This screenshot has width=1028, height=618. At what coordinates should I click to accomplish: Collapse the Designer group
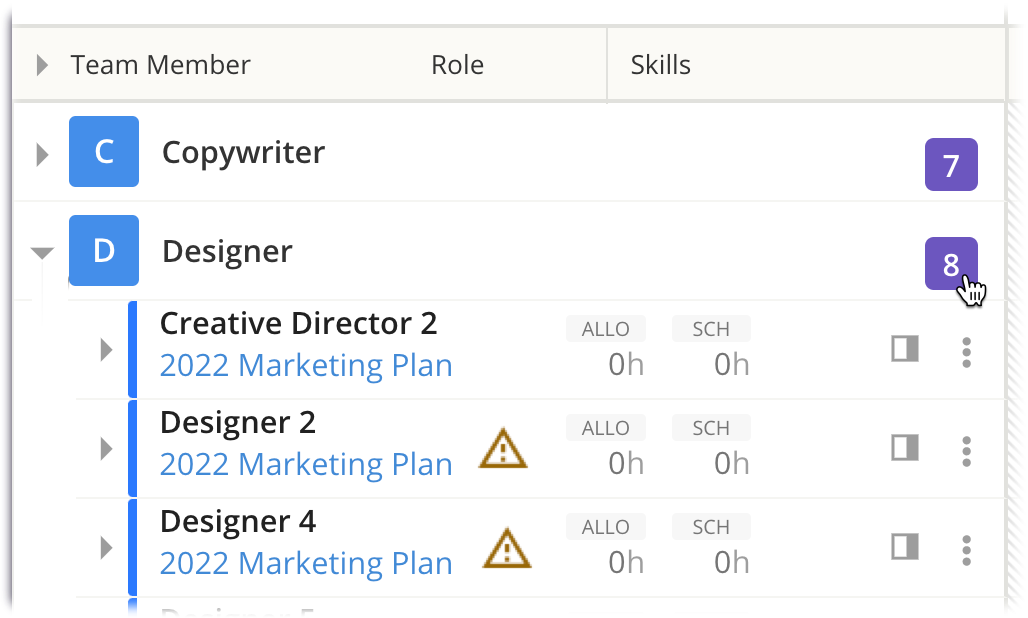pyautogui.click(x=42, y=253)
